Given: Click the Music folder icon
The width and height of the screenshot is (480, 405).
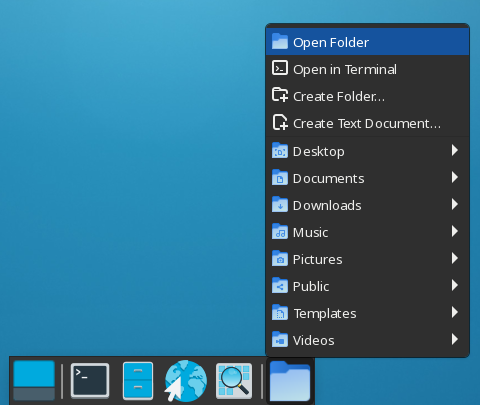Looking at the screenshot, I should tap(280, 232).
